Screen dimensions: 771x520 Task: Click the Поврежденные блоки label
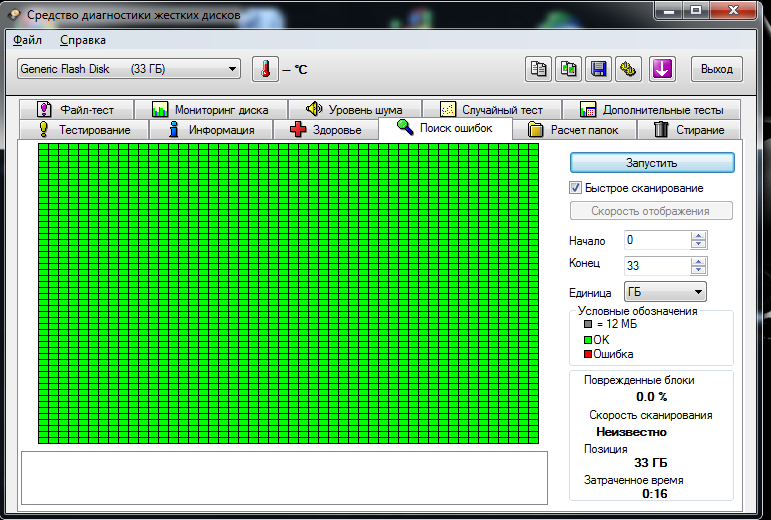click(x=639, y=380)
